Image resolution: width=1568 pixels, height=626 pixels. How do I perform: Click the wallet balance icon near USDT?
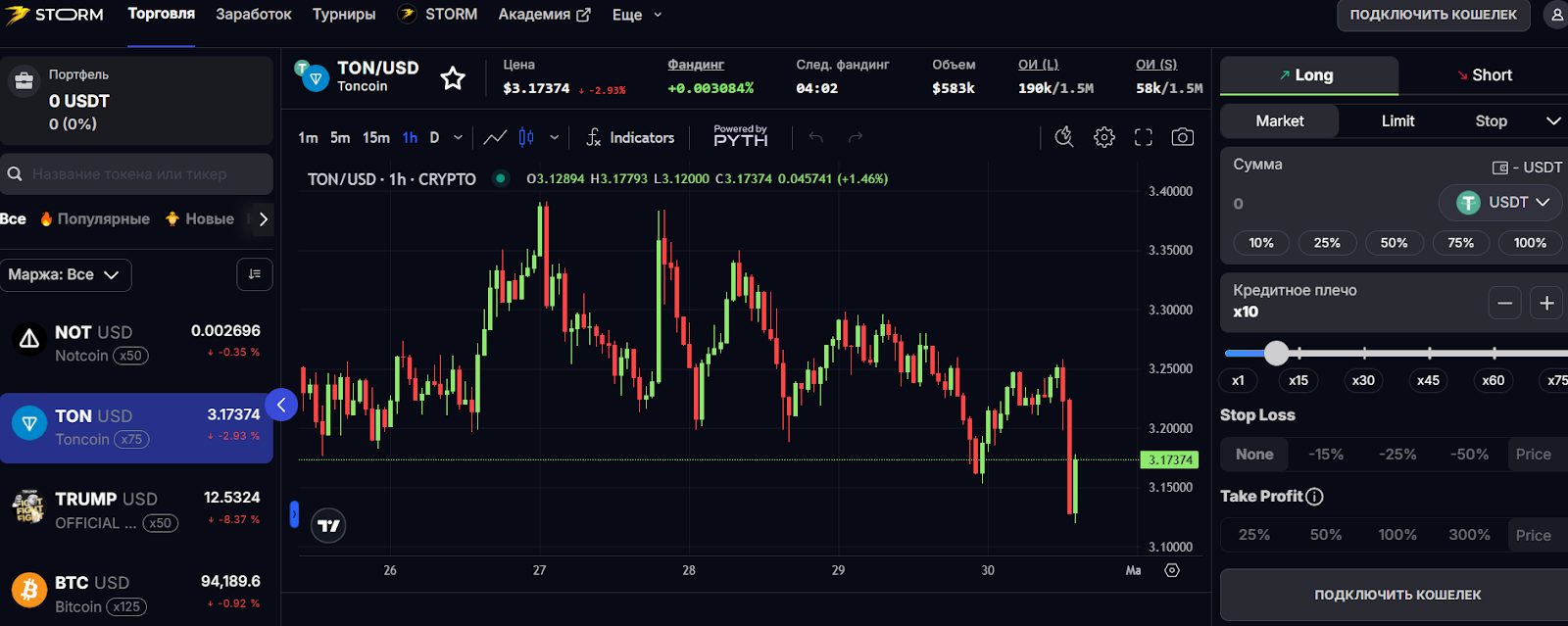pyautogui.click(x=1500, y=168)
